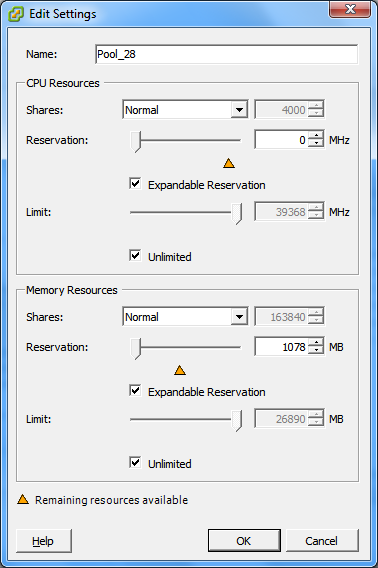The image size is (378, 568).
Task: Click the Remaining resources available triangle icon
Action: pos(23,500)
